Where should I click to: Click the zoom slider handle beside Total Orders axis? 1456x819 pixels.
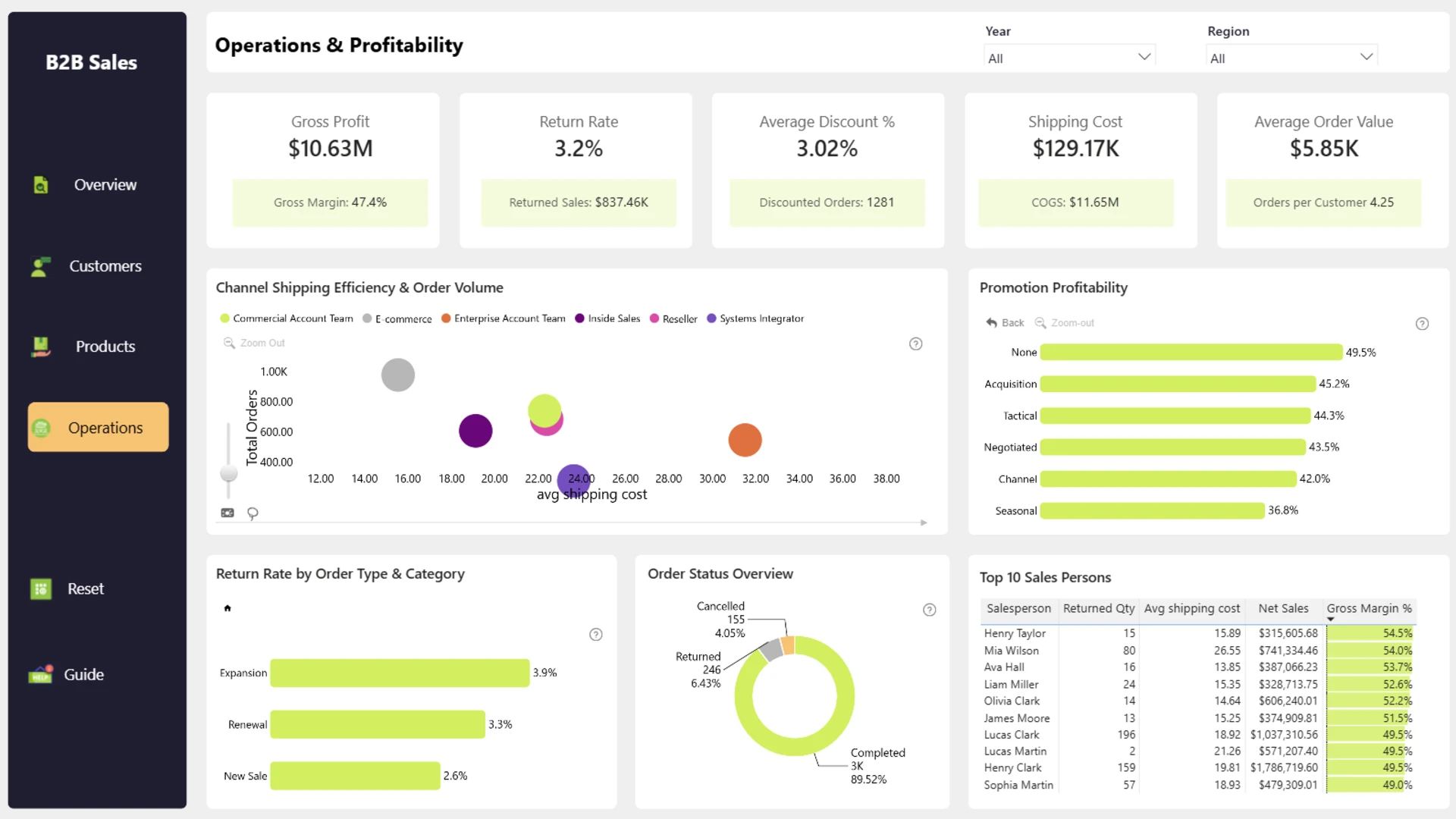click(228, 474)
